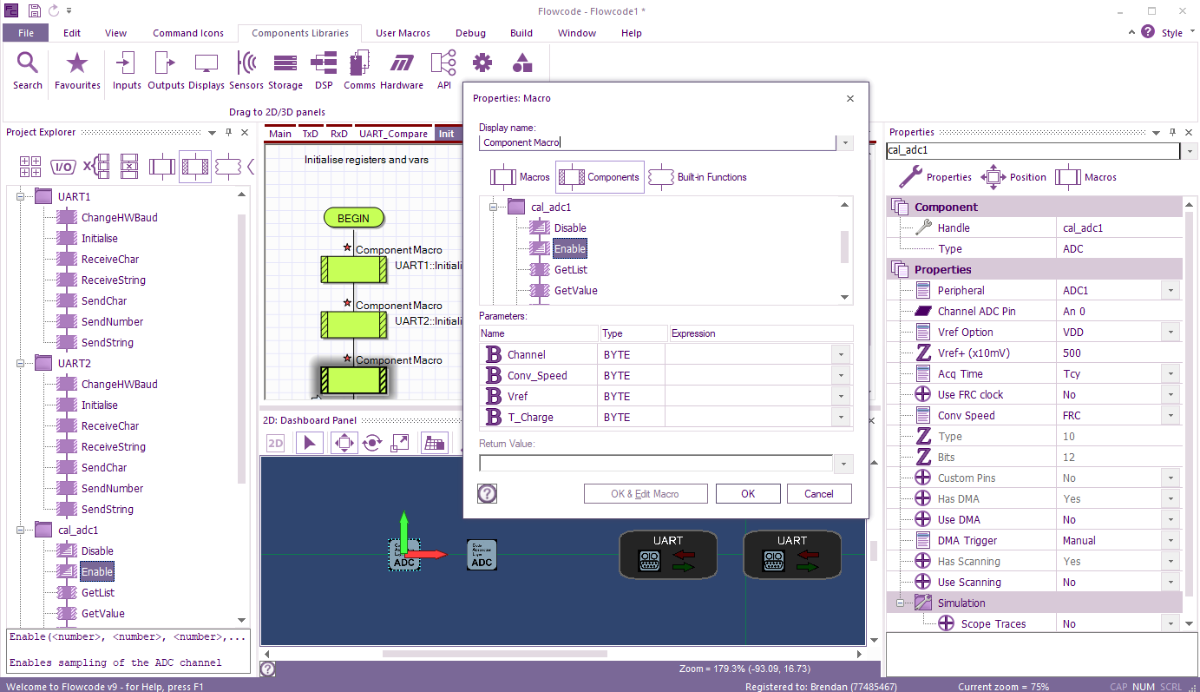Click the help question mark in dialog
Viewport: 1200px width, 692px height.
[x=488, y=493]
